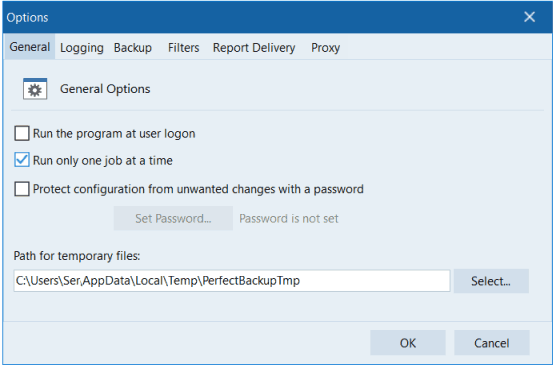Switch to the Logging tab

(x=82, y=47)
